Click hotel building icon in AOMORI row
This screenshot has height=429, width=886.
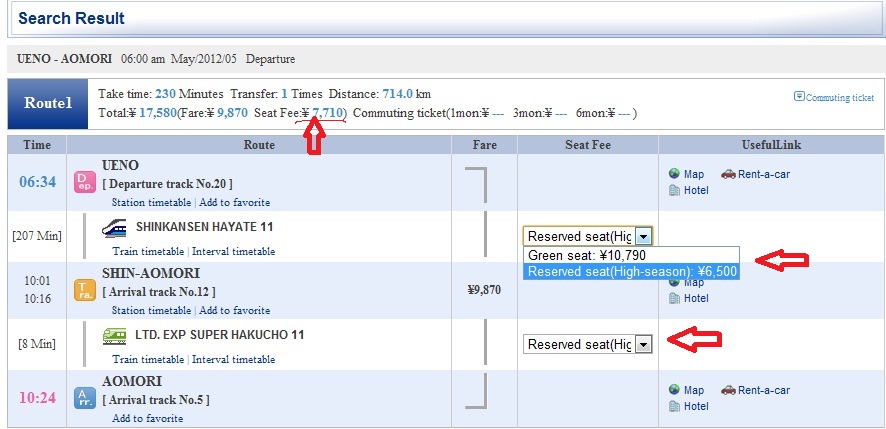[674, 406]
